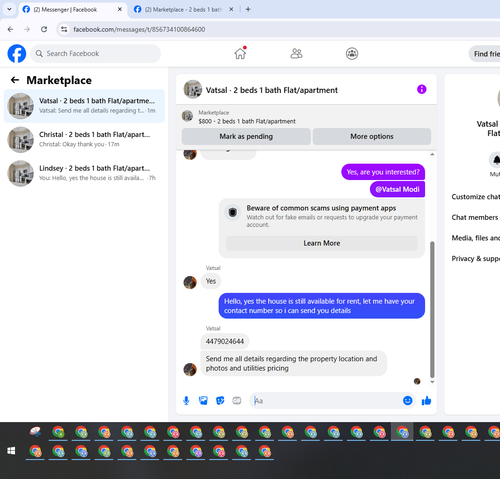Open the Lindsey conversation in the list
The image size is (500, 479).
point(84,173)
